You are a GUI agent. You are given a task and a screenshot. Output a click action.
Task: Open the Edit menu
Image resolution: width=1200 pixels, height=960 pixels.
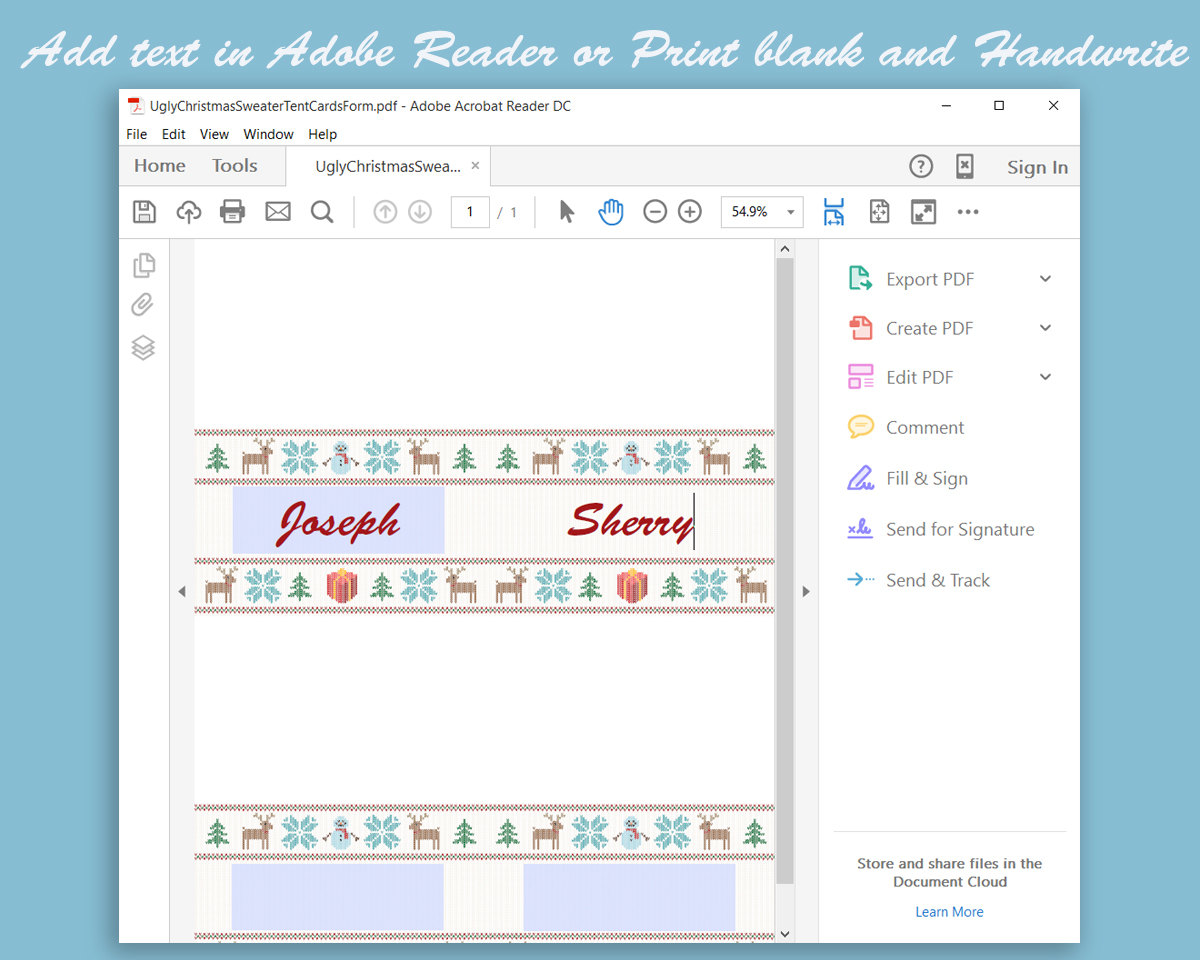tap(174, 134)
